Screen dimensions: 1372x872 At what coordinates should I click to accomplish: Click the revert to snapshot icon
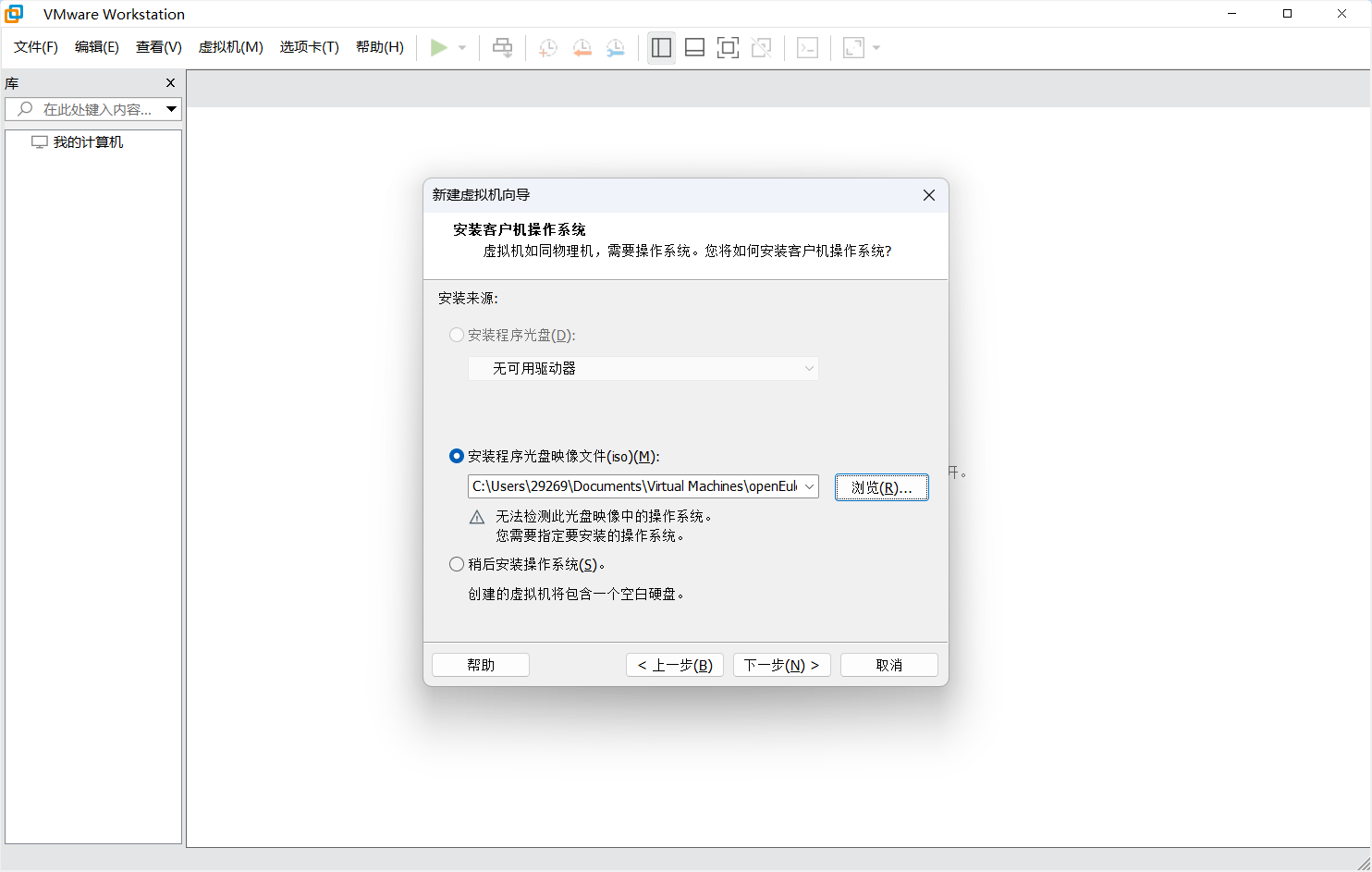582,48
